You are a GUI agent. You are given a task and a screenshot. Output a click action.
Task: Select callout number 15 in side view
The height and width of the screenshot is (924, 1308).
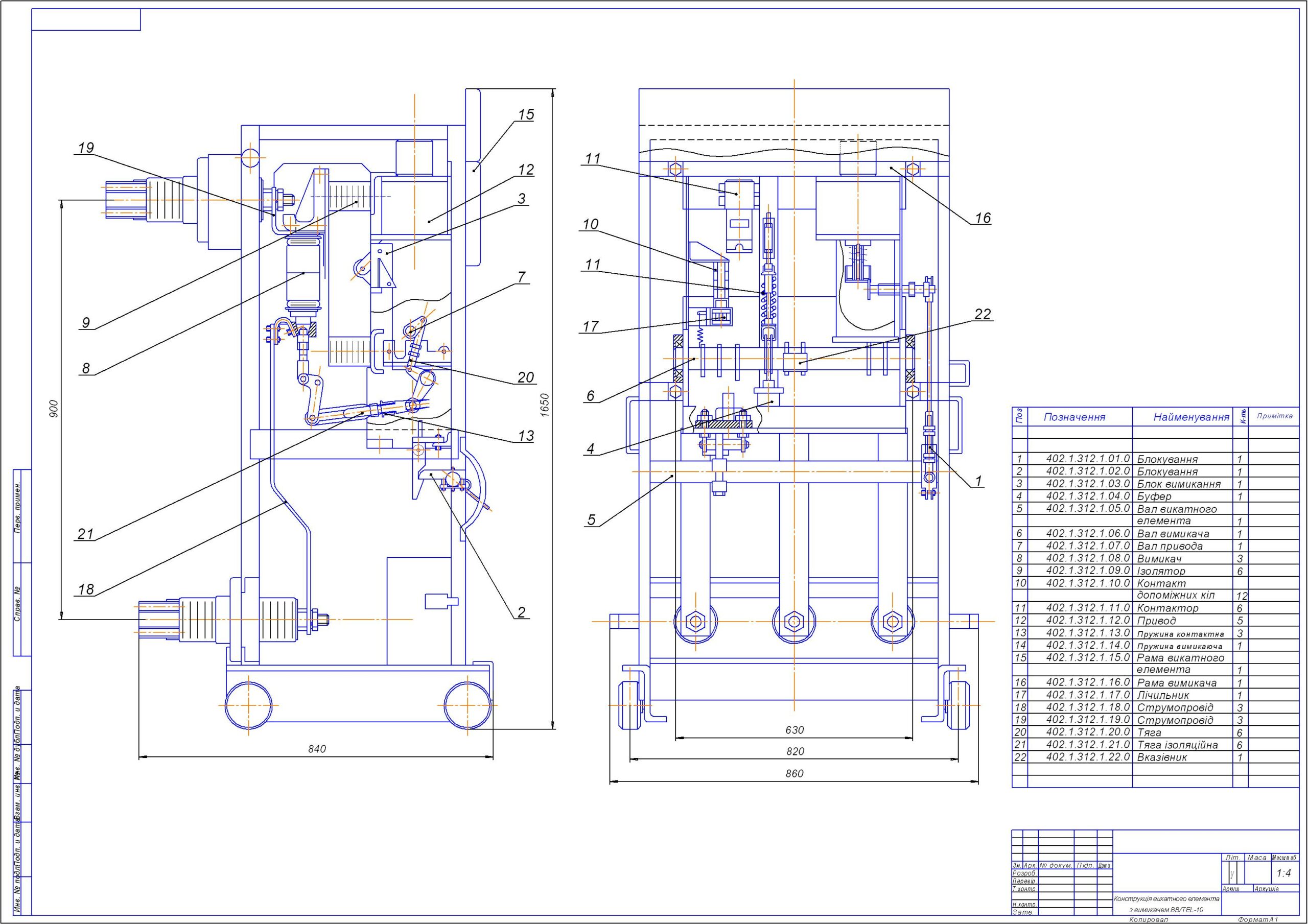(526, 114)
